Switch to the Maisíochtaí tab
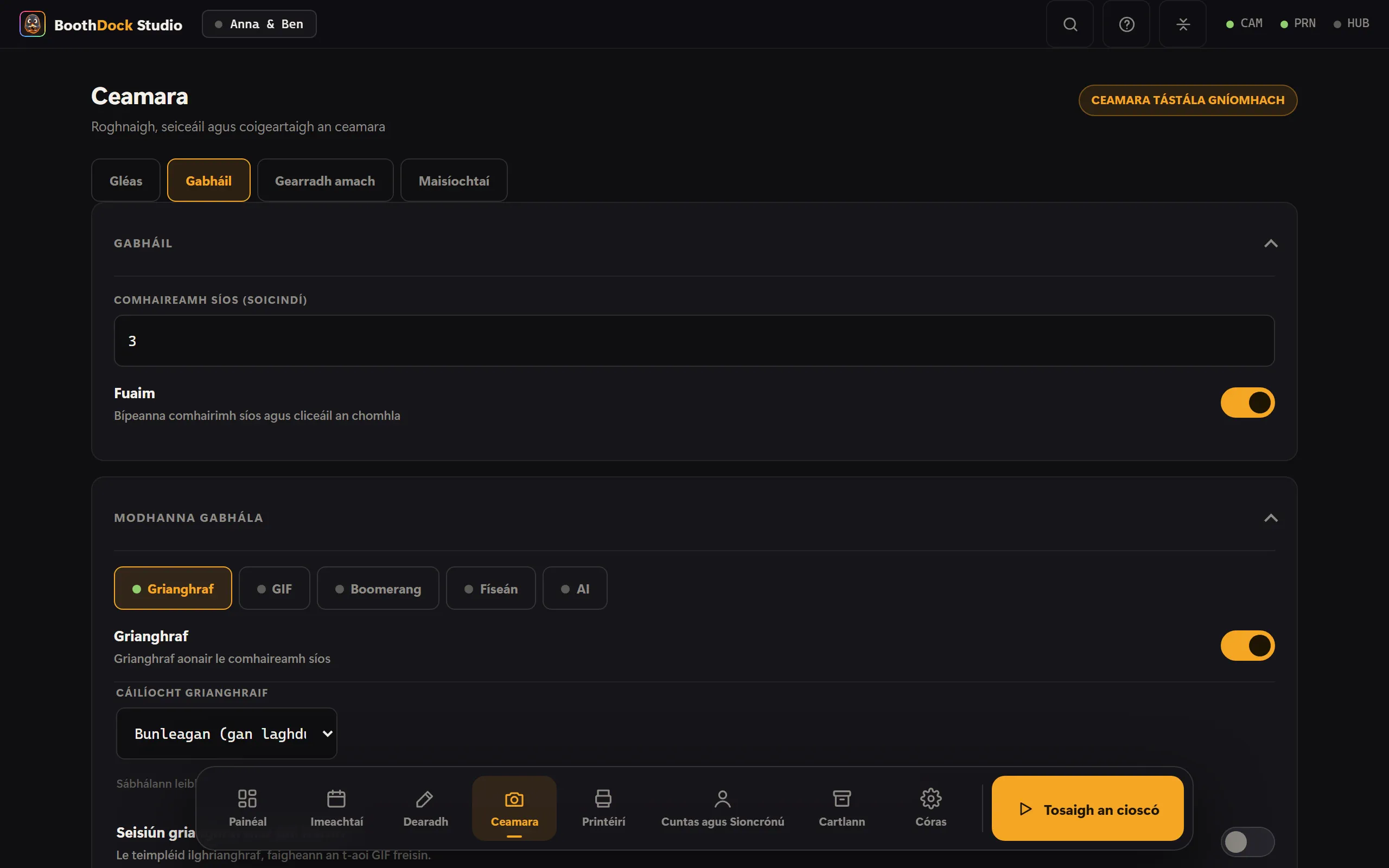Image resolution: width=1389 pixels, height=868 pixels. click(454, 180)
